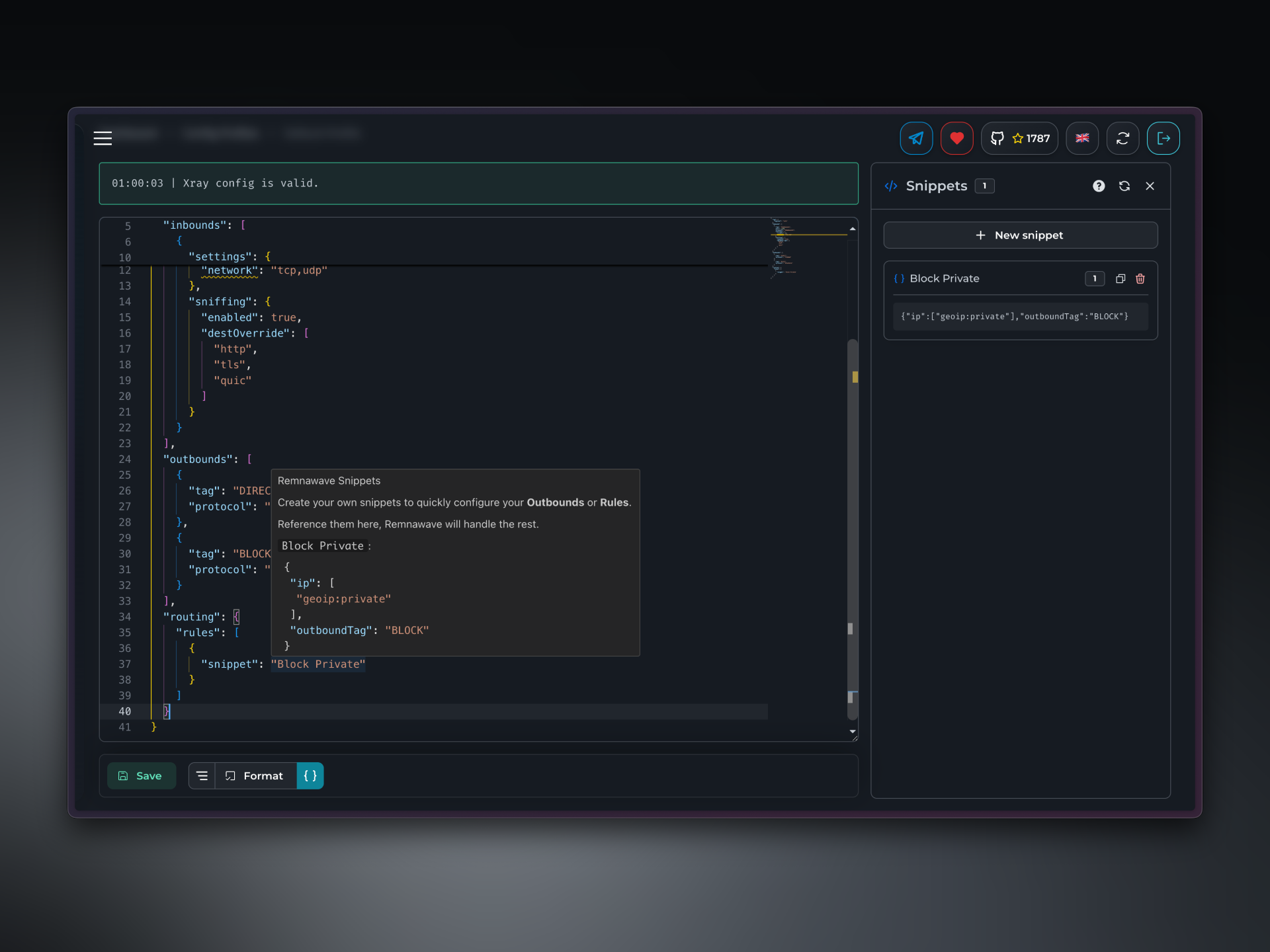Open Snippets help question mark
Image resolution: width=1270 pixels, height=952 pixels.
1099,186
